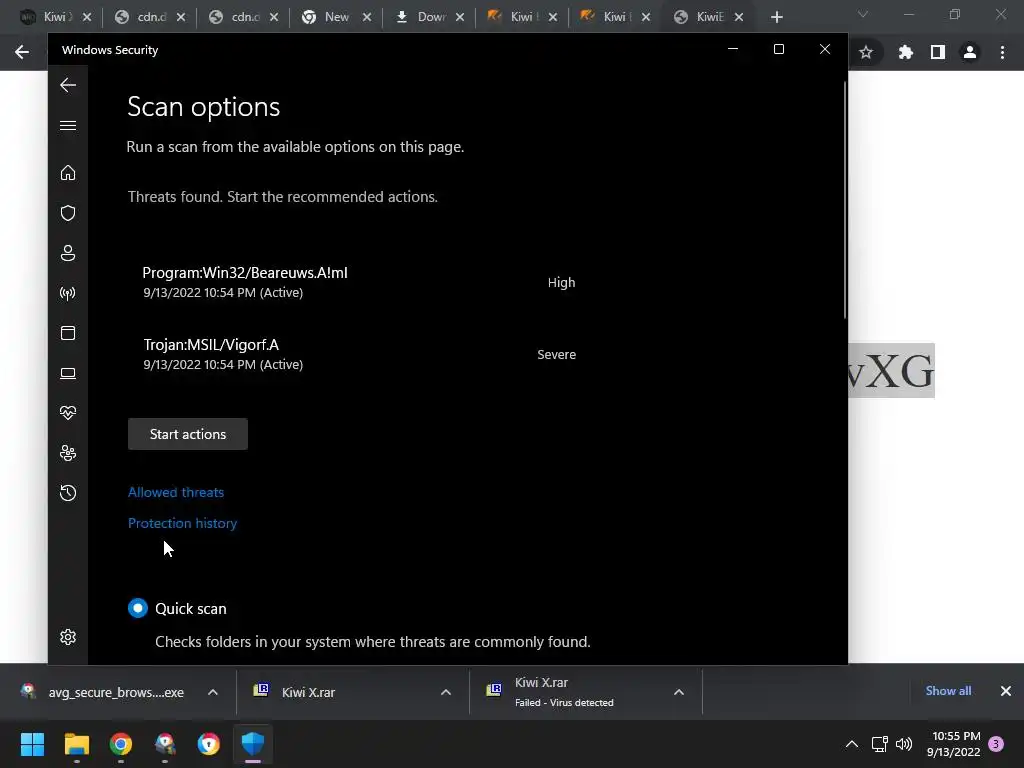Toggle Chrome side panel icon
The image size is (1024, 768).
coord(938,52)
